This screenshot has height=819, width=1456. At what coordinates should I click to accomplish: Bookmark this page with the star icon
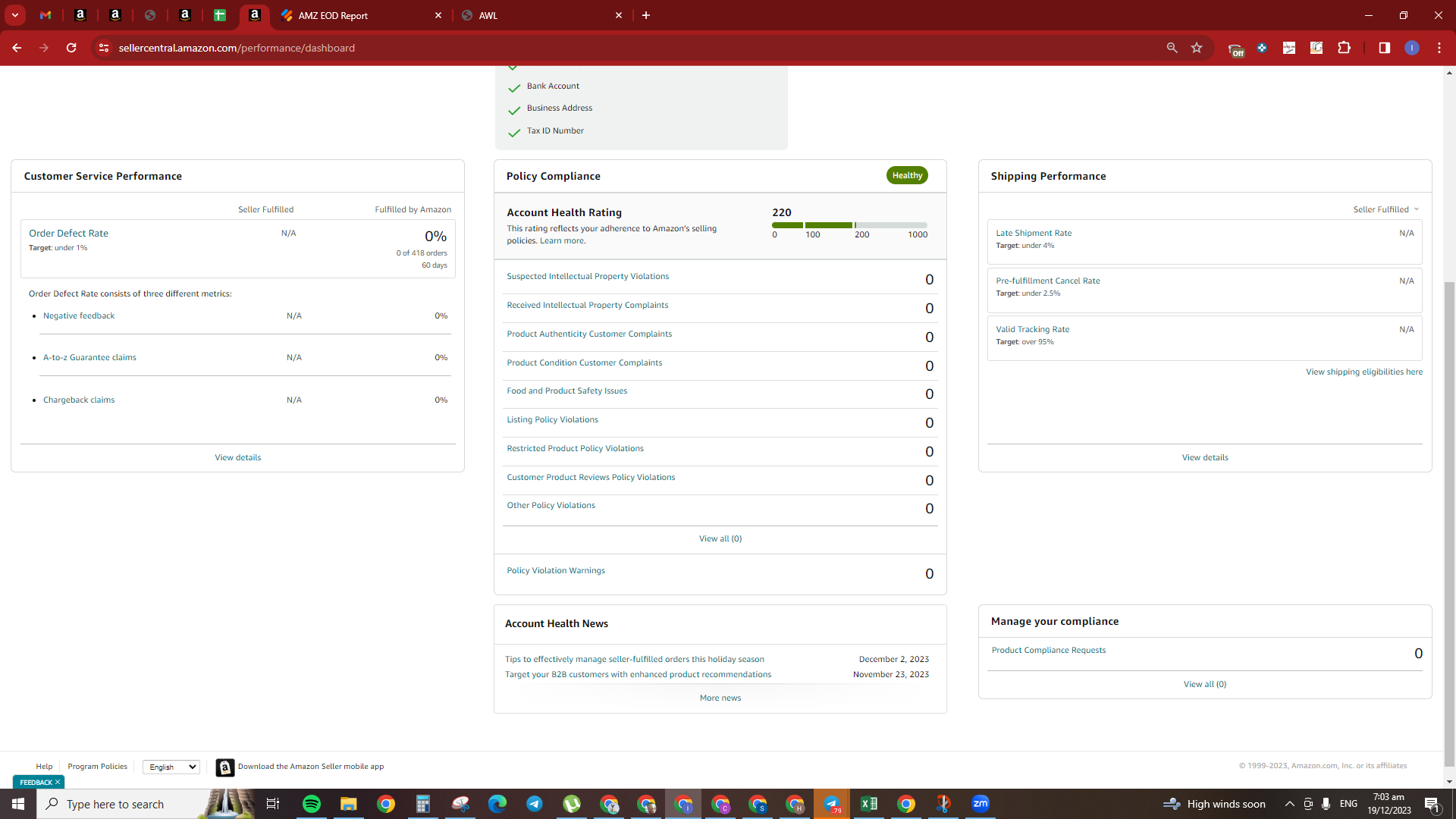click(1197, 48)
